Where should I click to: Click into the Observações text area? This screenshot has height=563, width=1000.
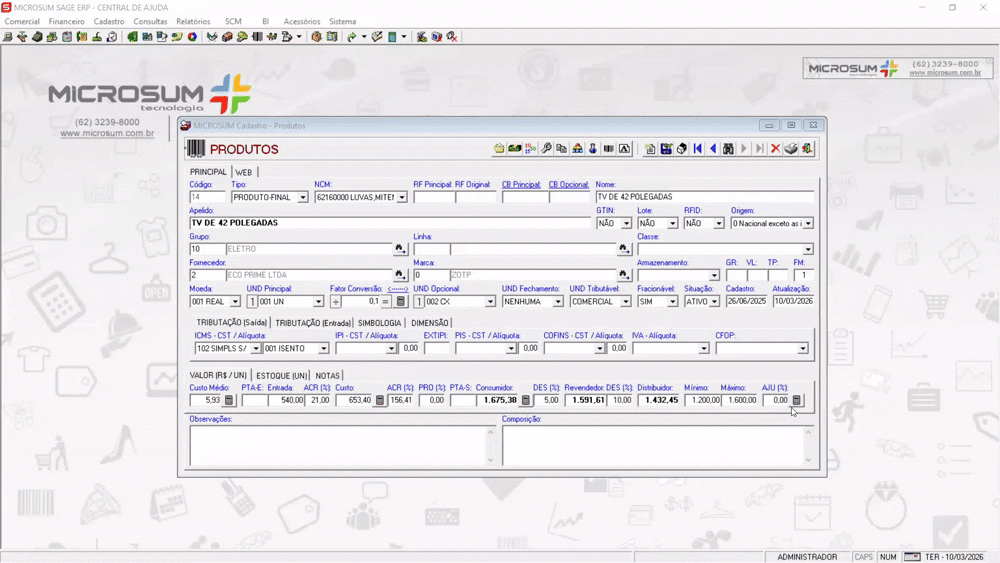337,445
